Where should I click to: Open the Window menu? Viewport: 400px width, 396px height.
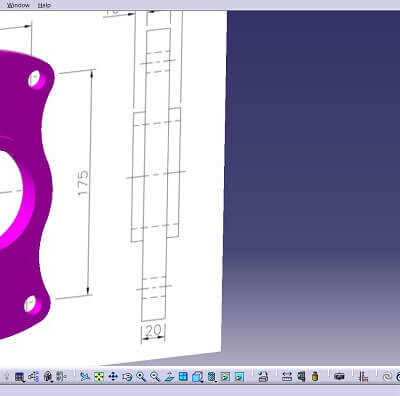point(18,5)
